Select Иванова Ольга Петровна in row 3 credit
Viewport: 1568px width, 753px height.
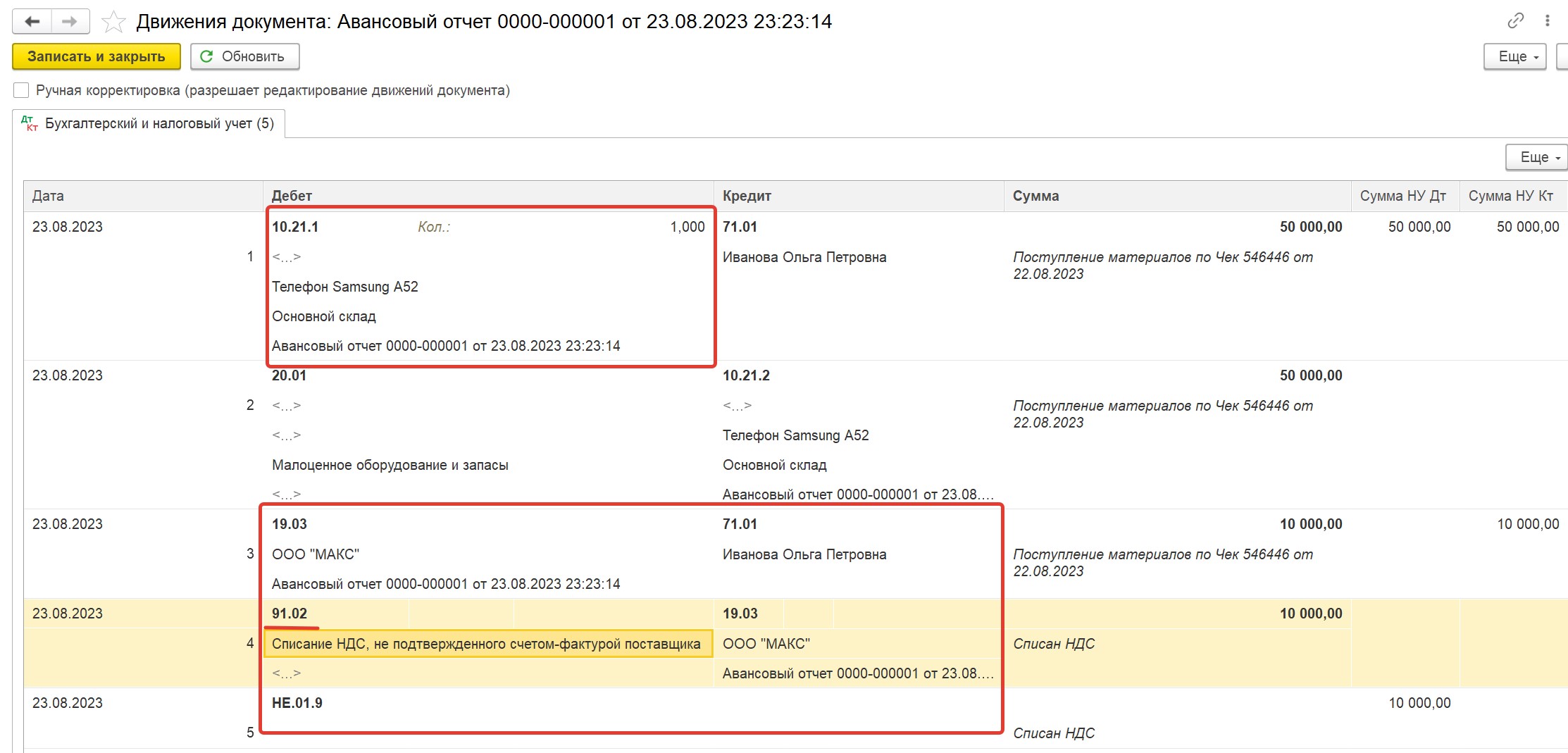point(804,554)
